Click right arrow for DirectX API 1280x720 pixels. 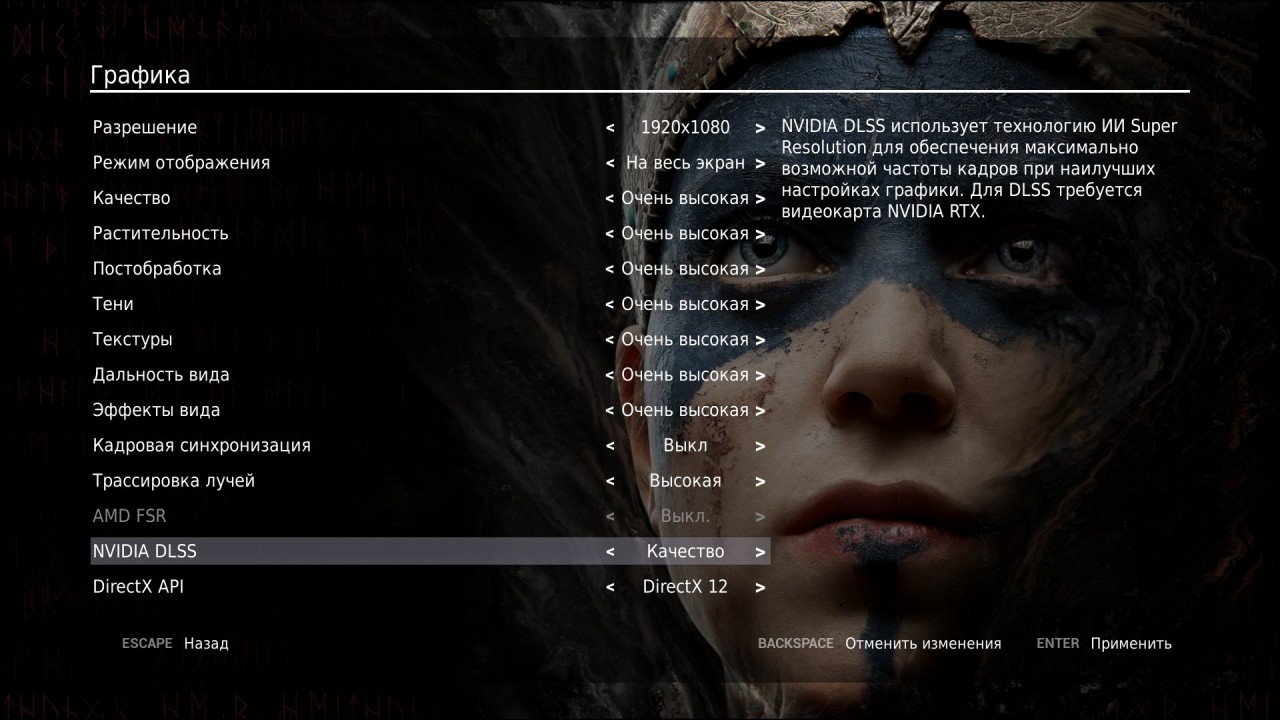[760, 587]
